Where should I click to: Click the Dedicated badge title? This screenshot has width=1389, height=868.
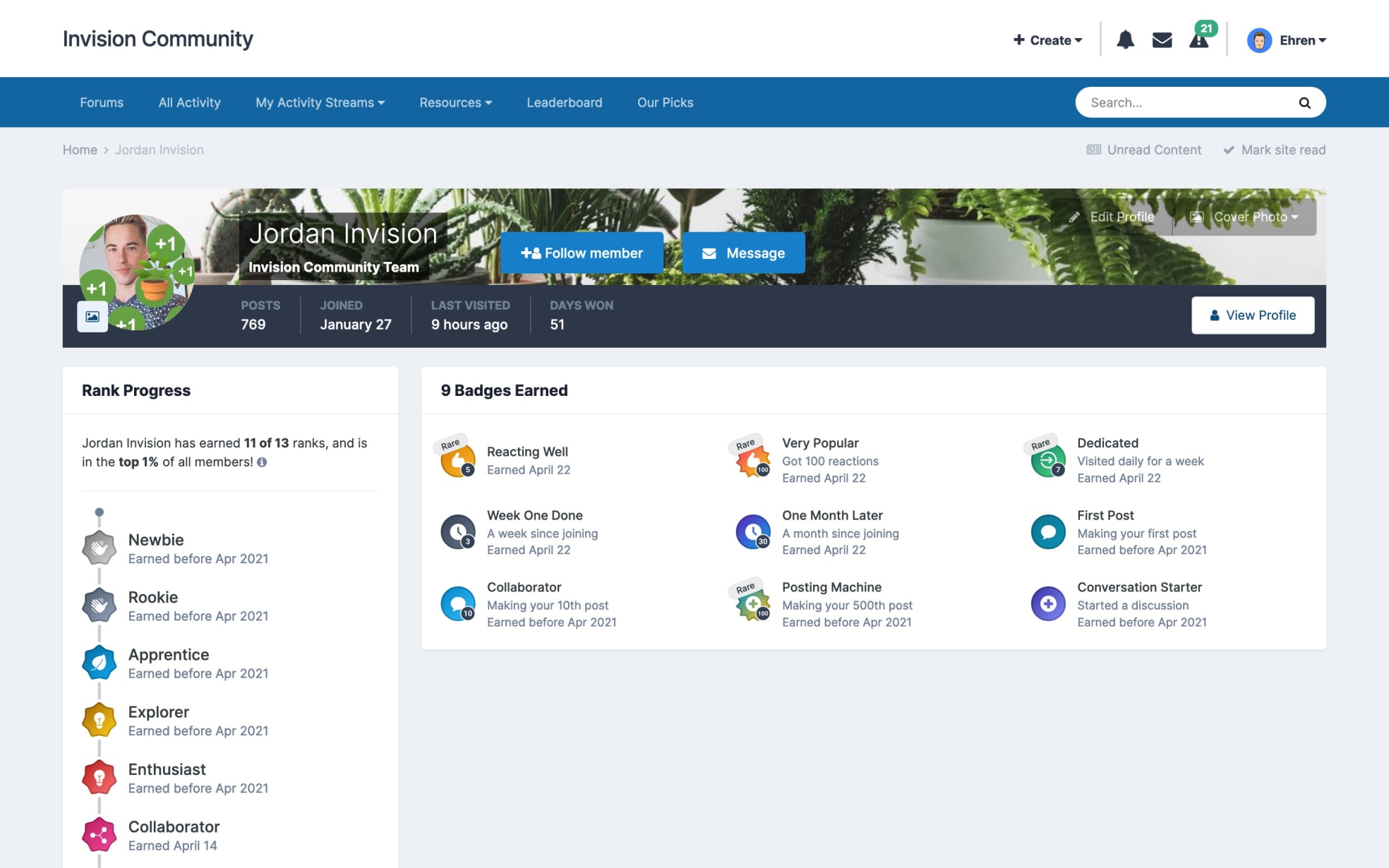click(1107, 443)
